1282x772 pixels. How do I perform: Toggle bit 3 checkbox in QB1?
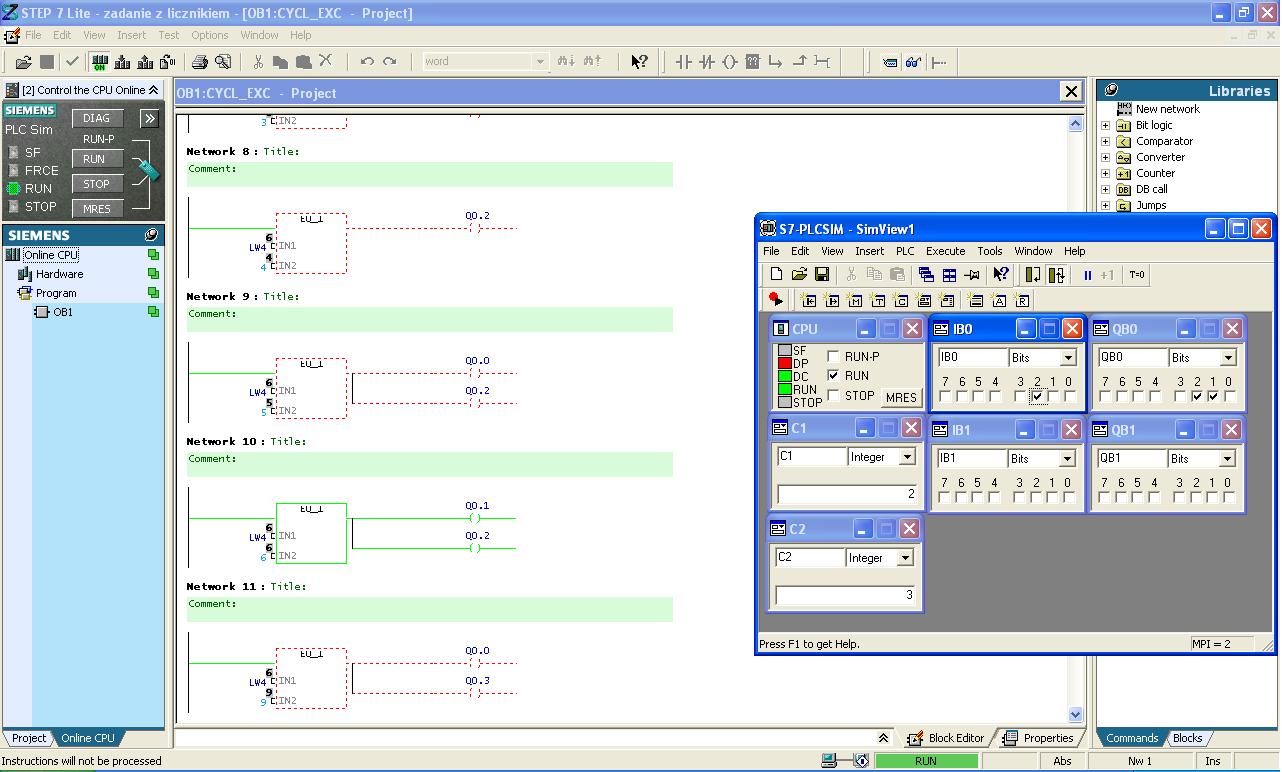(x=1180, y=498)
